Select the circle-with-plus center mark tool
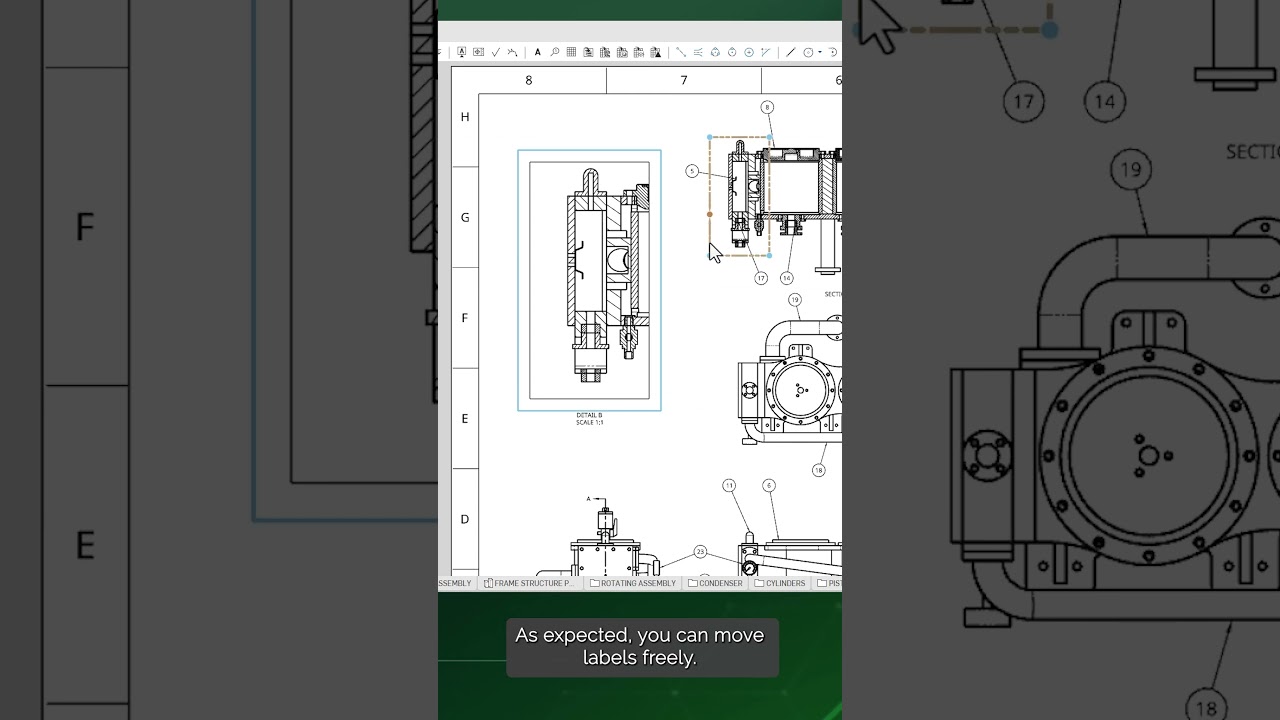The width and height of the screenshot is (1280, 720). (749, 52)
